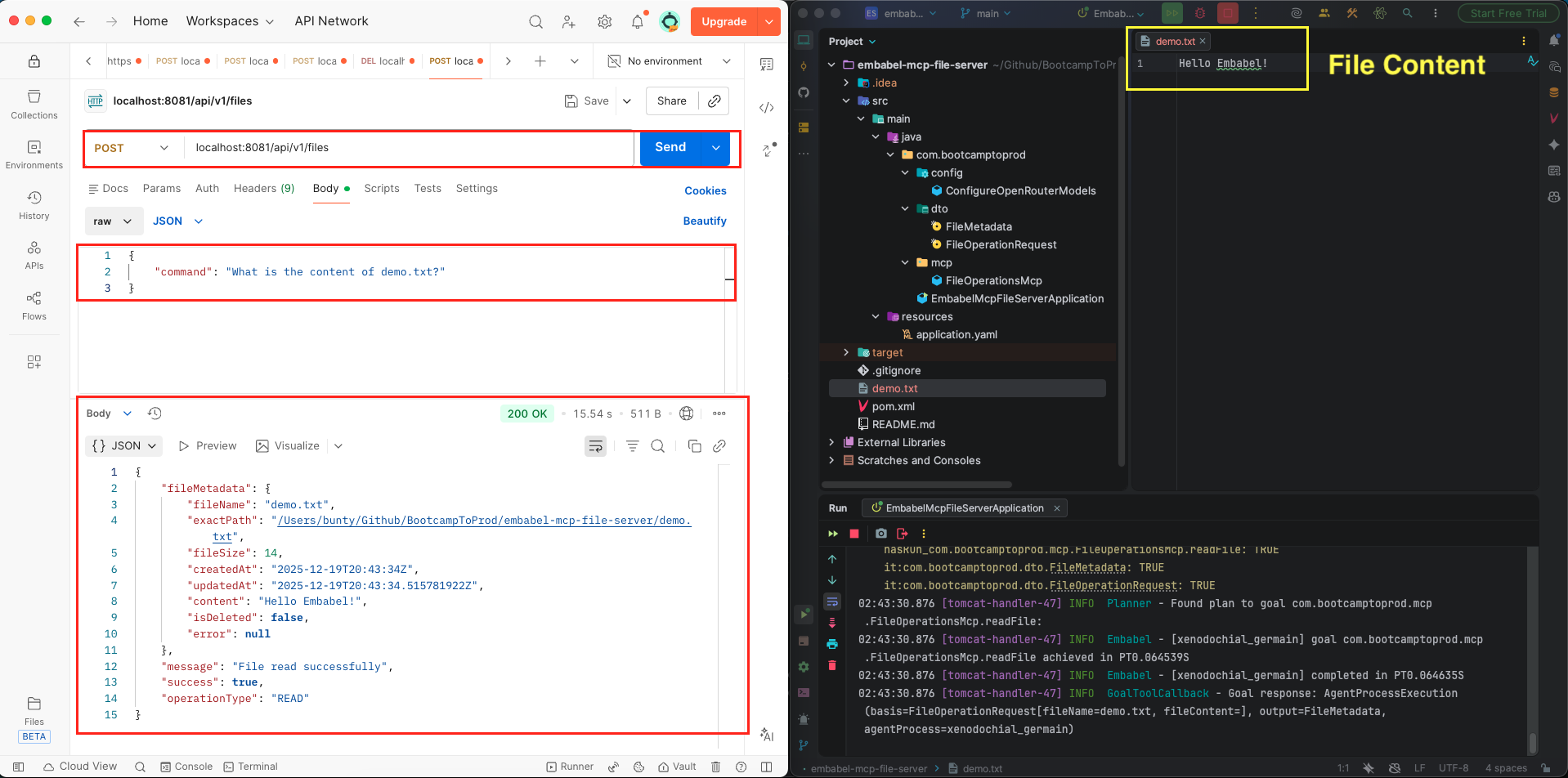Viewport: 1568px width, 778px height.
Task: Open the History sidebar panel
Action: coord(34,205)
